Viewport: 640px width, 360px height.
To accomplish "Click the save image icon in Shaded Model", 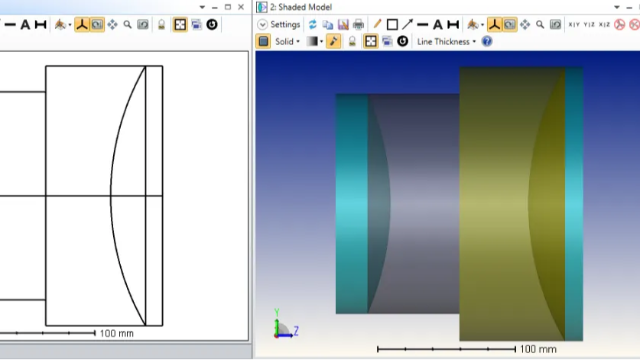I will click(x=343, y=24).
